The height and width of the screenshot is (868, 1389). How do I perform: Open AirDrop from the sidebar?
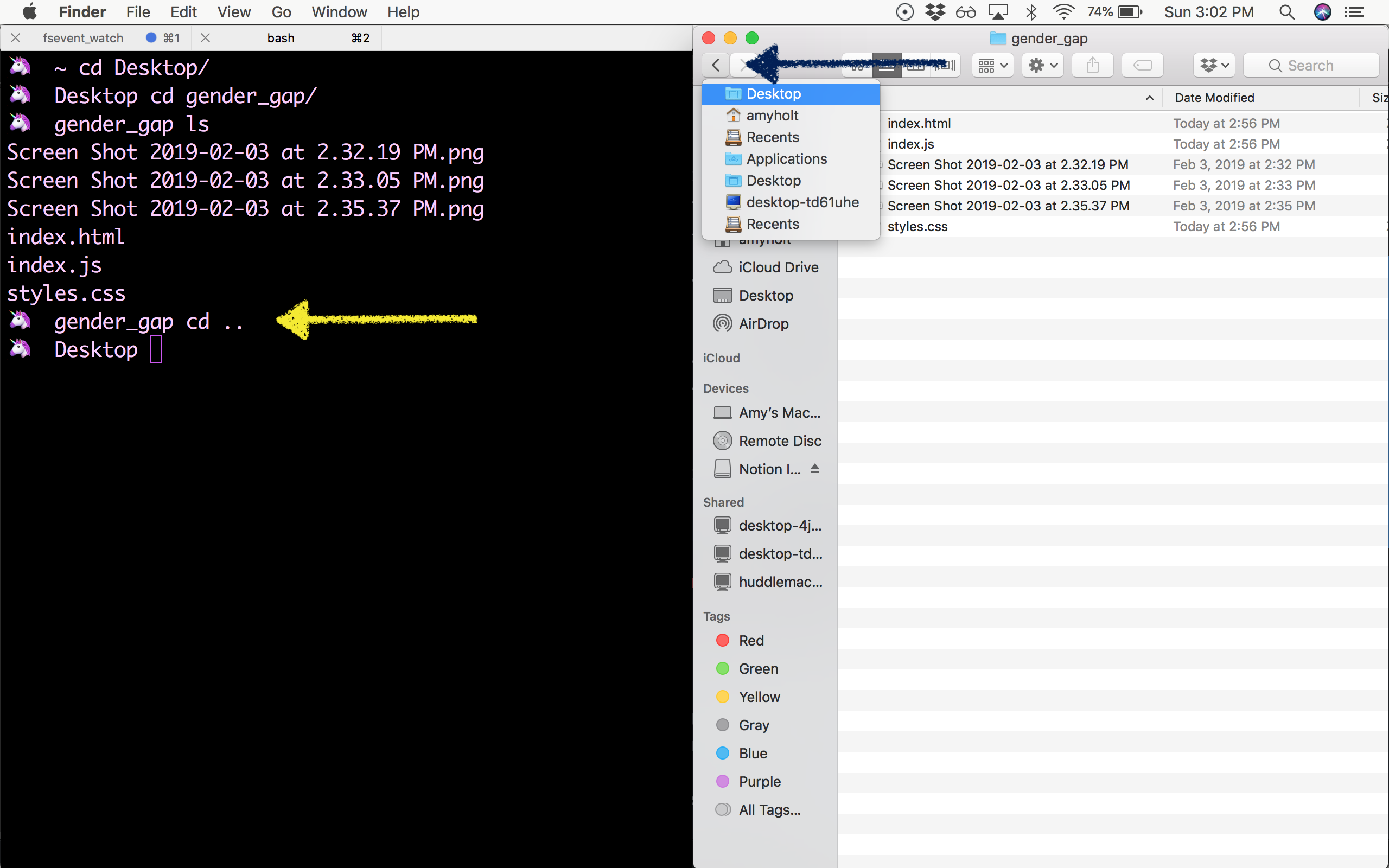[x=762, y=323]
